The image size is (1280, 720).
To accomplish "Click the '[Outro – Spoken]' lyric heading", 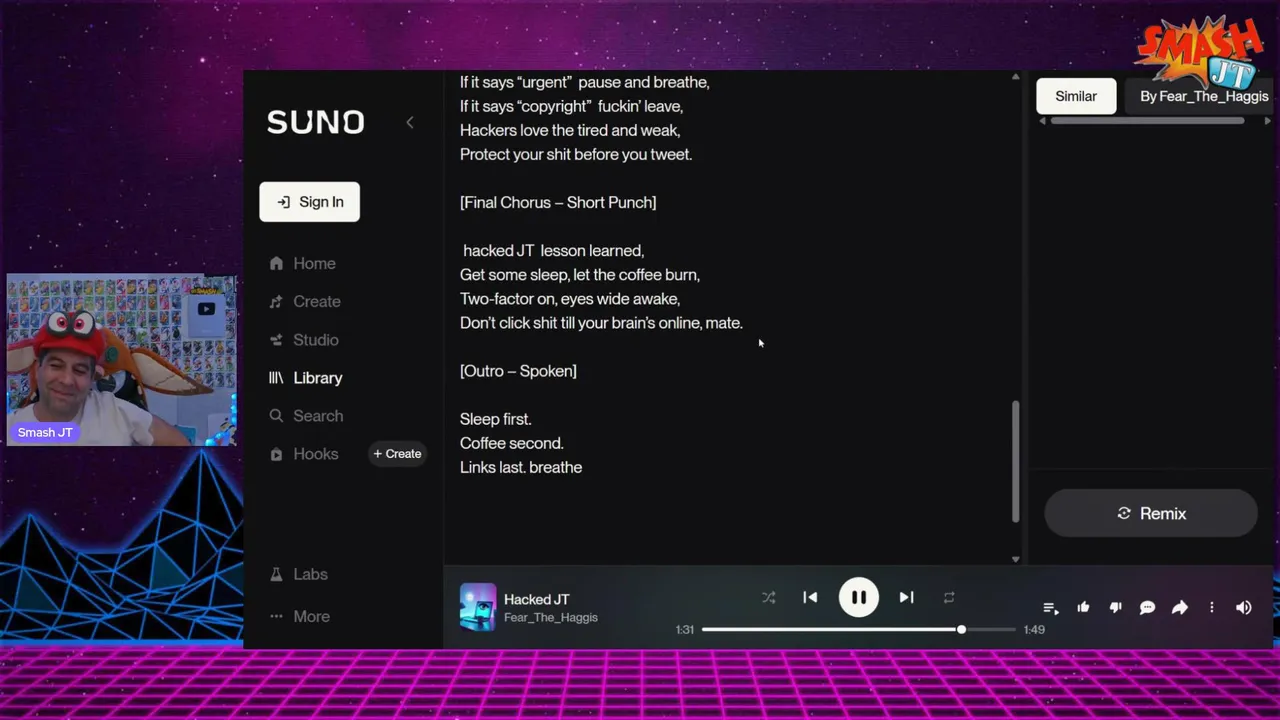I will click(518, 371).
